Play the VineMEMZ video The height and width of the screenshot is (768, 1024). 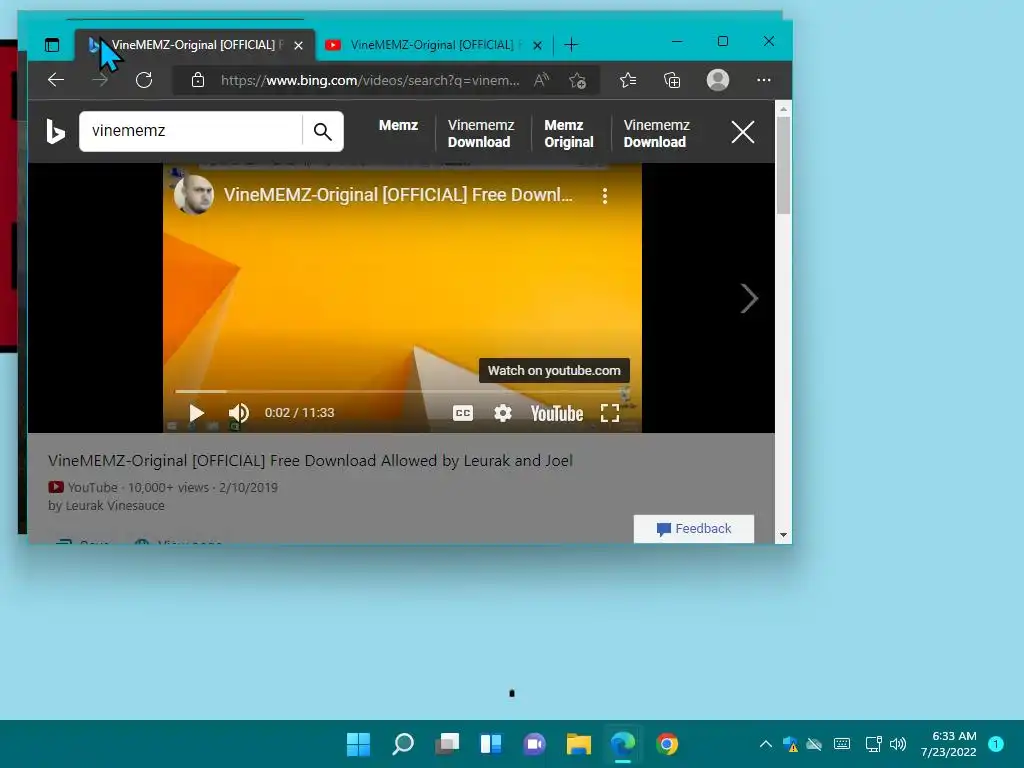pyautogui.click(x=196, y=413)
